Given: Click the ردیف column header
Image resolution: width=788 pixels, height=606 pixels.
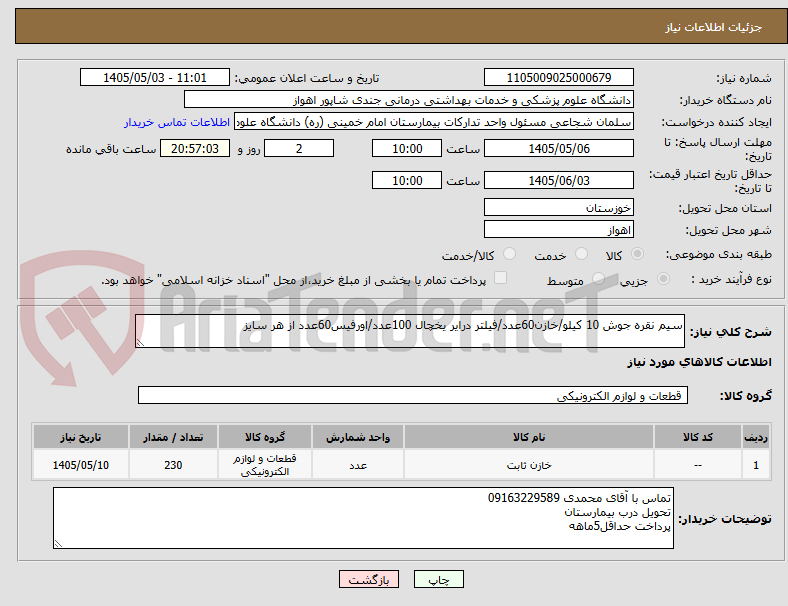Looking at the screenshot, I should pyautogui.click(x=756, y=437).
